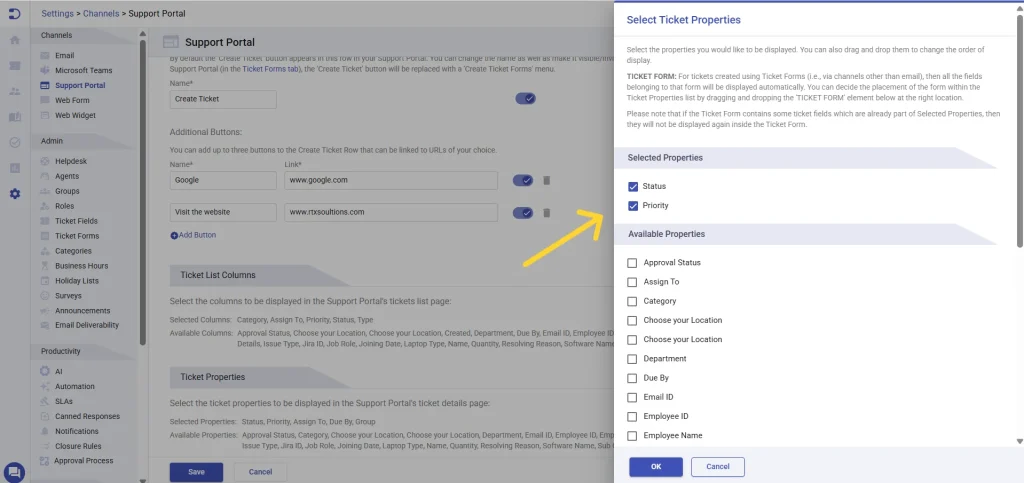Viewport: 1024px width, 483px height.
Task: Open Ticket Forms in Admin list
Action: (x=77, y=236)
